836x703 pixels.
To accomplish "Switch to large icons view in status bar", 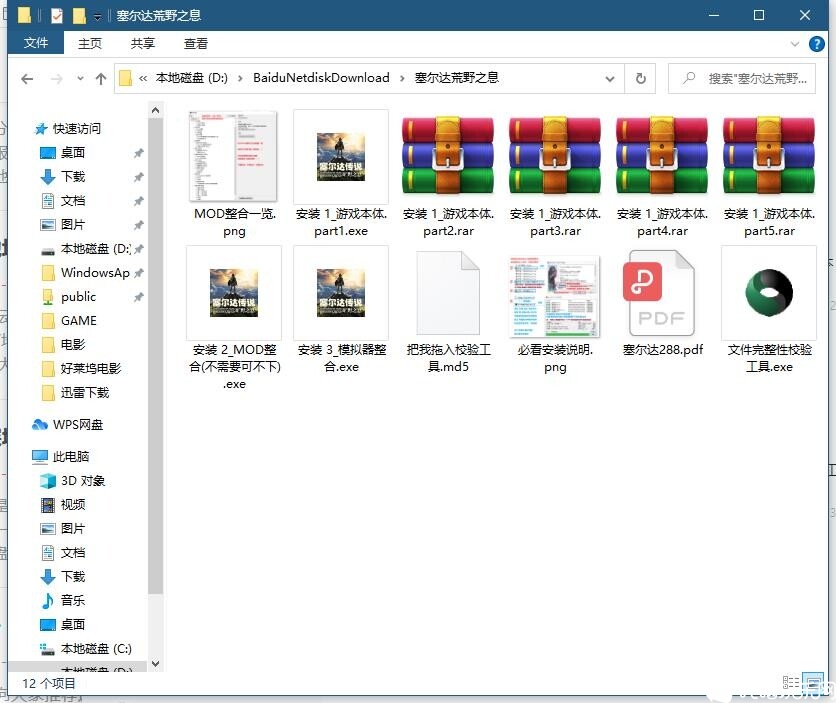I will coord(813,682).
